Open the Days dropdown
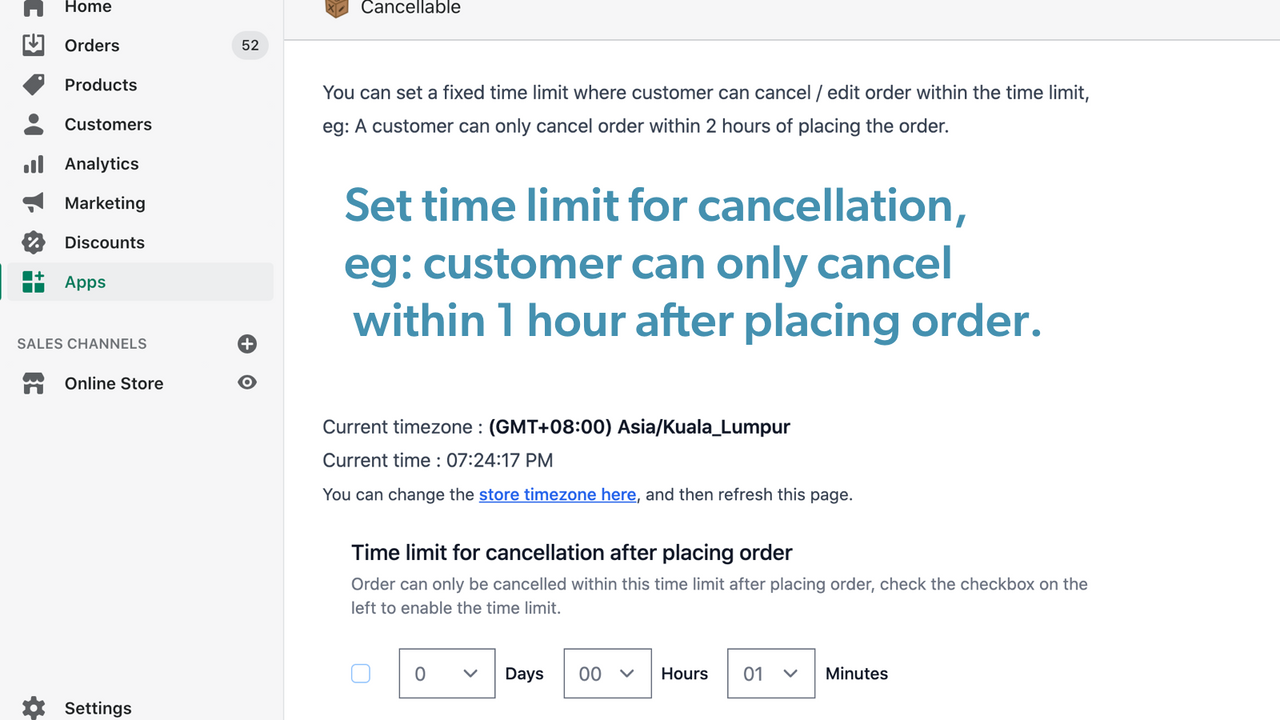 (x=446, y=674)
